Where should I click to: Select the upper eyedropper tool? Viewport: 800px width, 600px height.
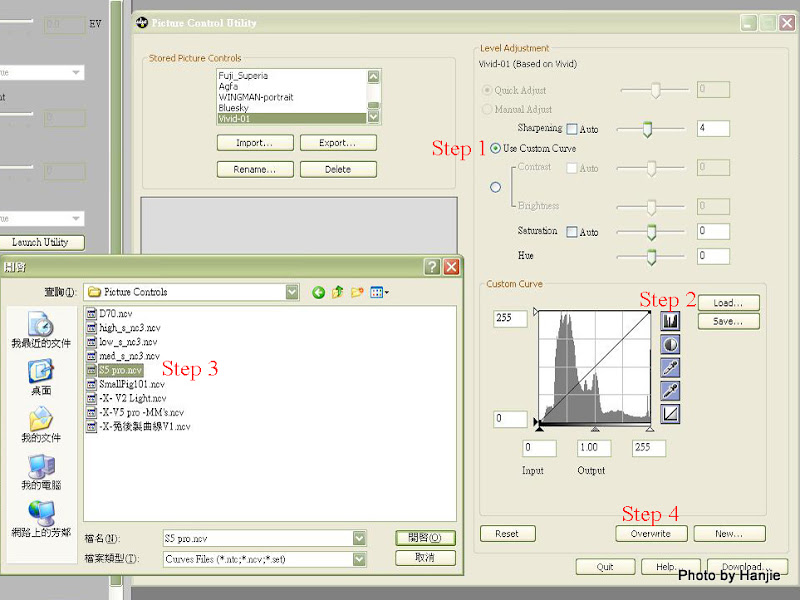670,367
